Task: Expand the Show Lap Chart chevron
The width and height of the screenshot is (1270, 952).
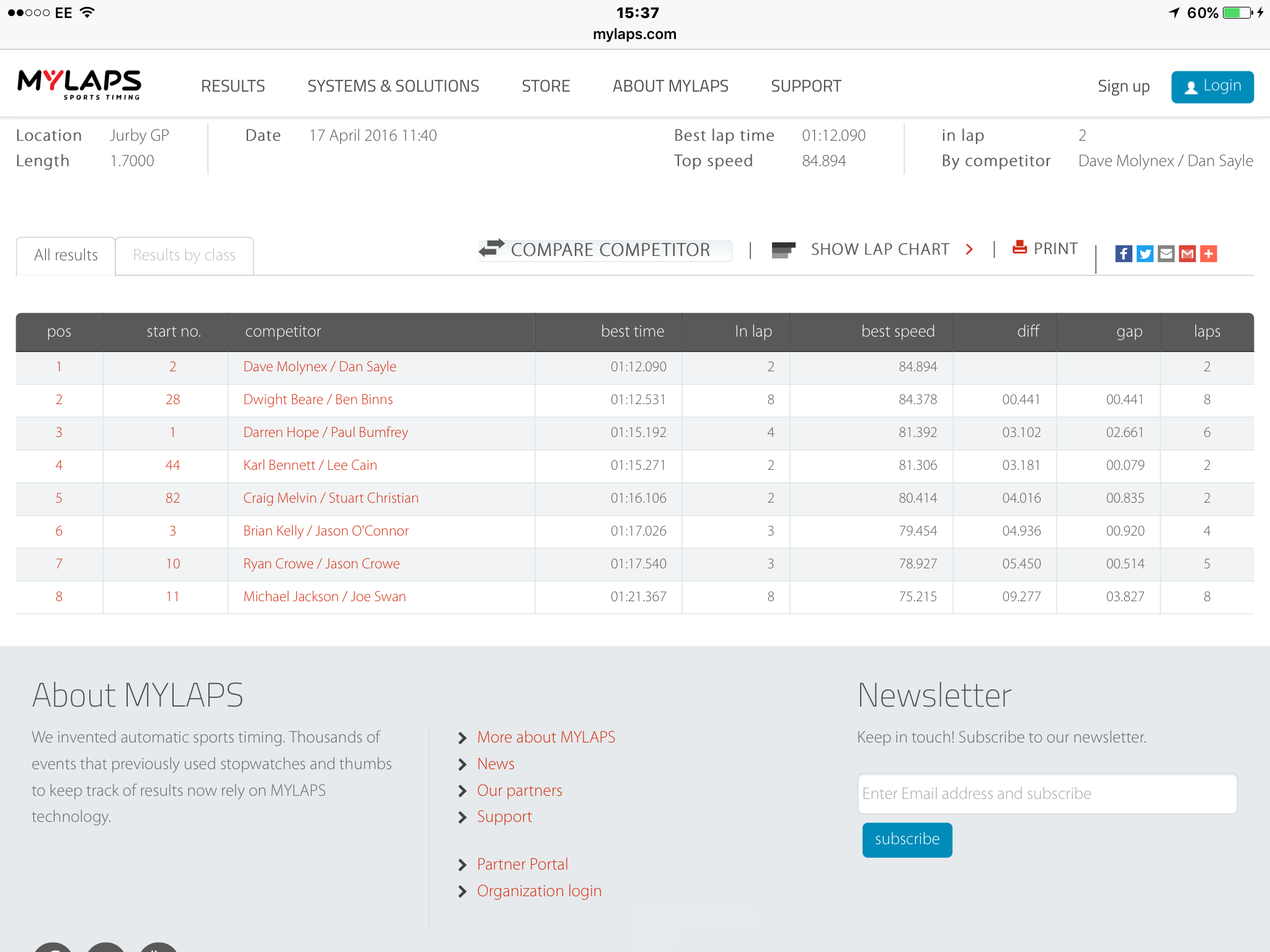Action: click(x=969, y=249)
